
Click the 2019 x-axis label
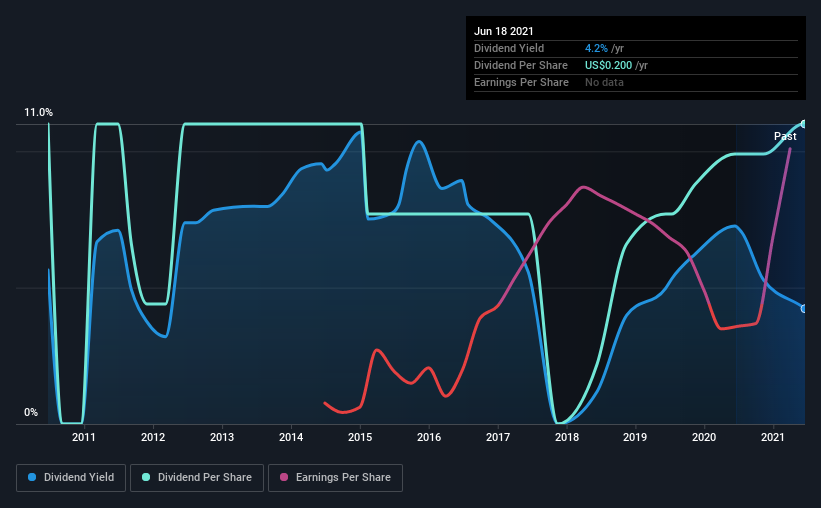pyautogui.click(x=635, y=437)
